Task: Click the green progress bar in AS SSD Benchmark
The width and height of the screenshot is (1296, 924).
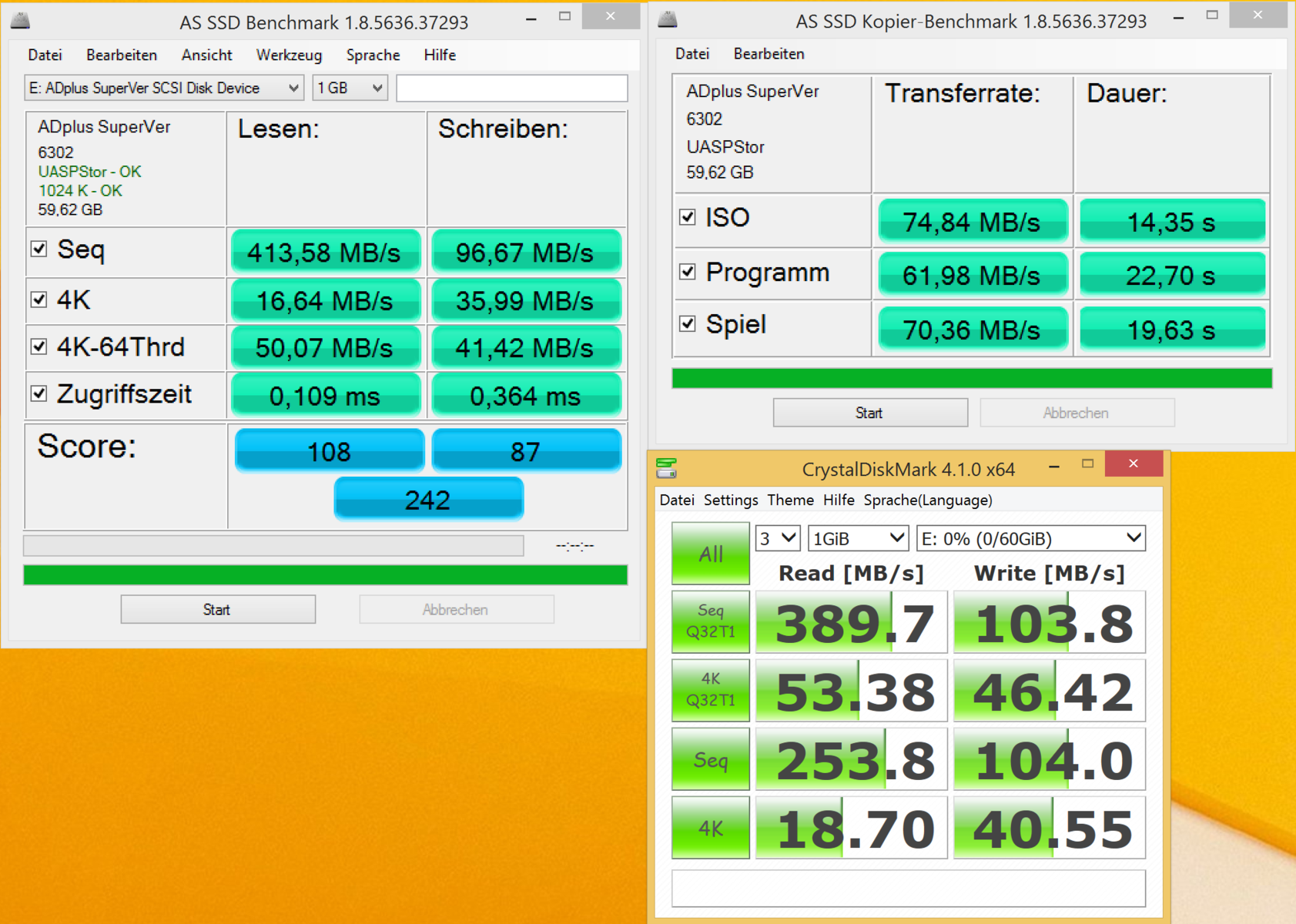Action: [x=325, y=574]
